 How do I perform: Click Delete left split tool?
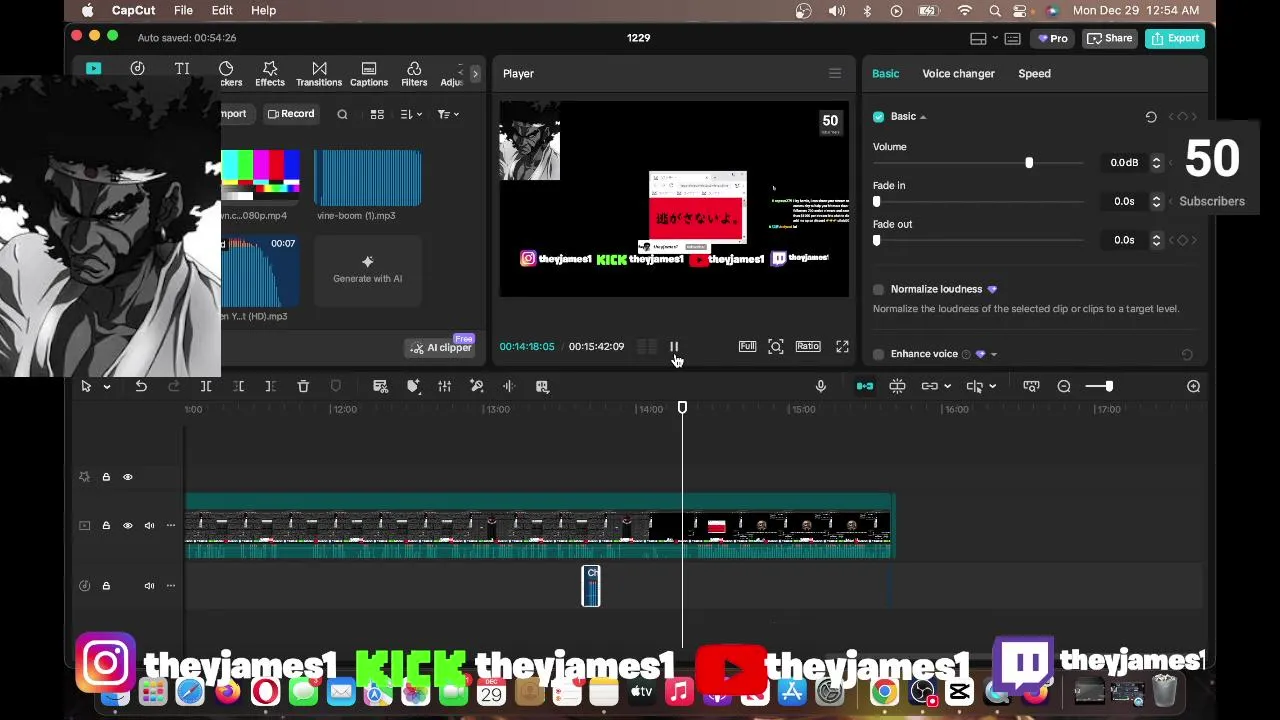(x=238, y=386)
